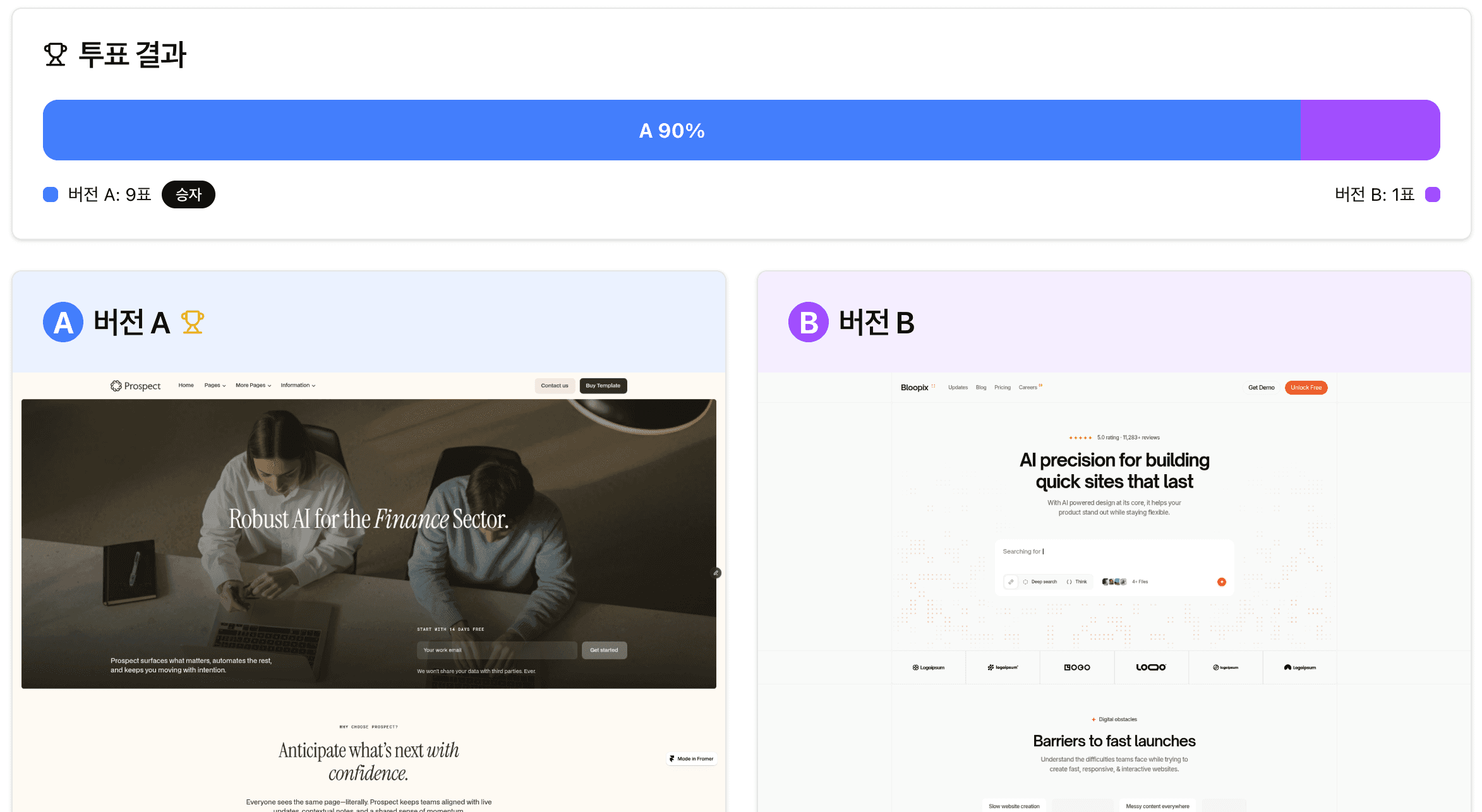Toggle the Think mode option

[x=1077, y=582]
